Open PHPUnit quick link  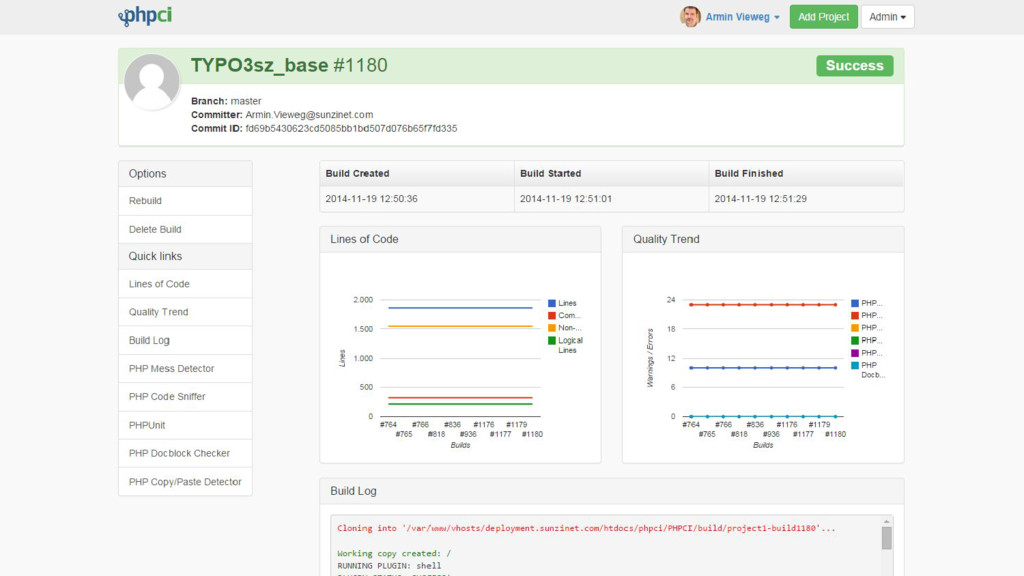[x=185, y=425]
